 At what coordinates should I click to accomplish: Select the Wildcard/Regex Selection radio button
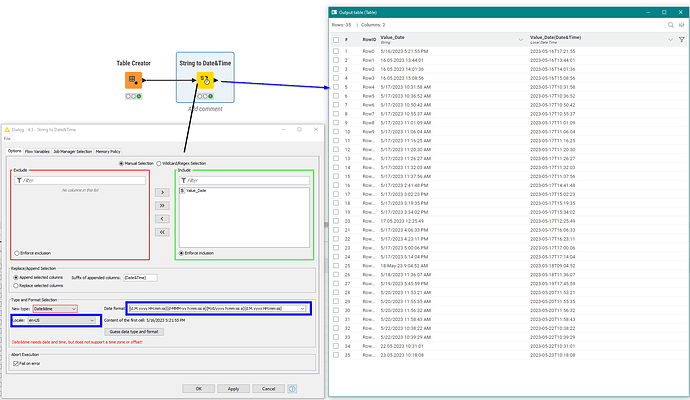click(159, 163)
